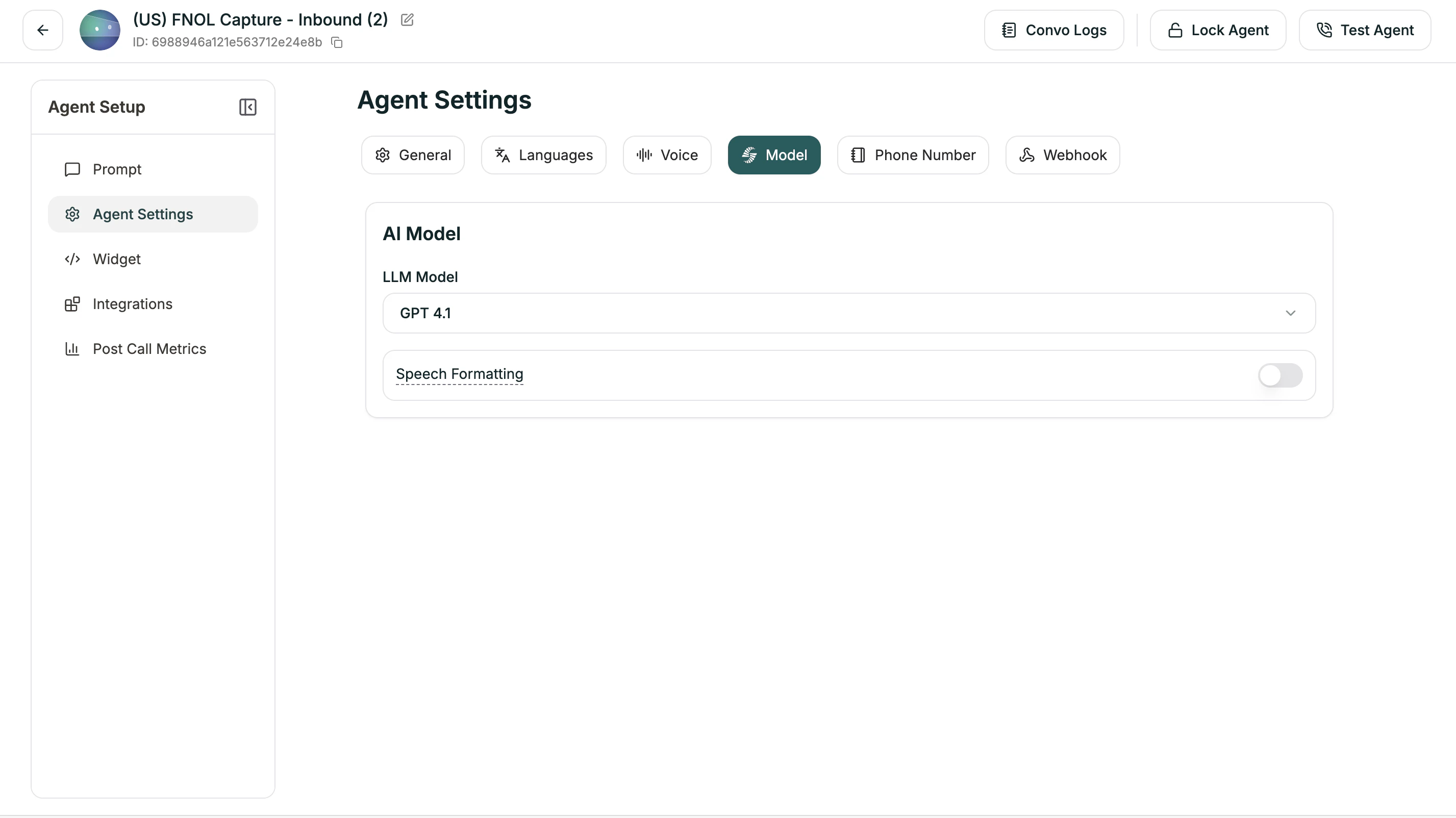Click the pencil icon to edit agent name
The width and height of the screenshot is (1456, 818).
pyautogui.click(x=407, y=20)
